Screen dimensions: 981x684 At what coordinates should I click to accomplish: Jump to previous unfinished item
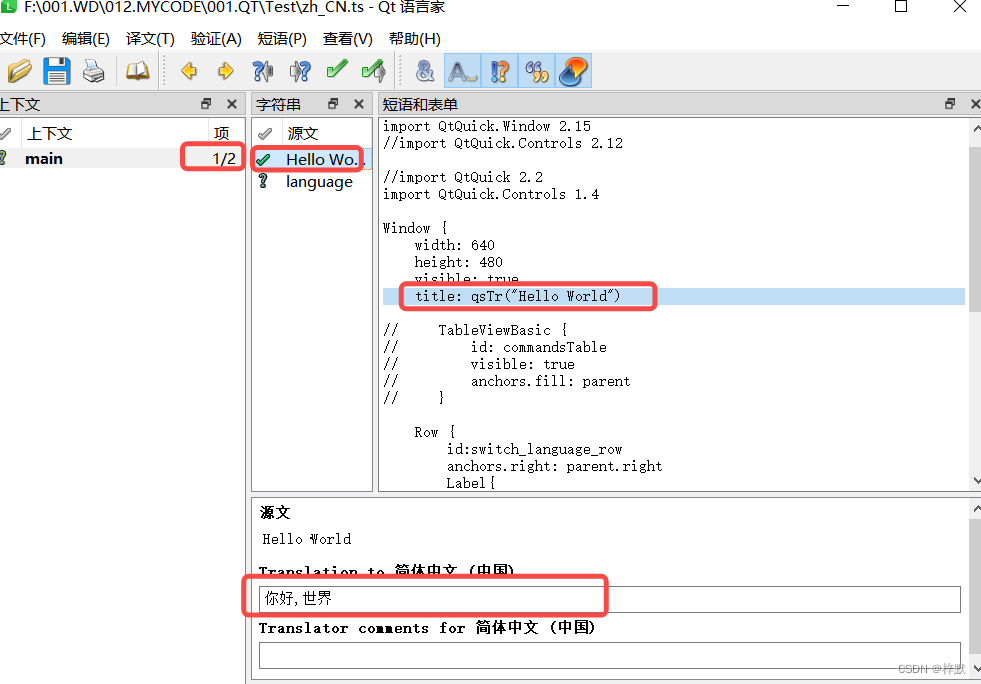(263, 71)
